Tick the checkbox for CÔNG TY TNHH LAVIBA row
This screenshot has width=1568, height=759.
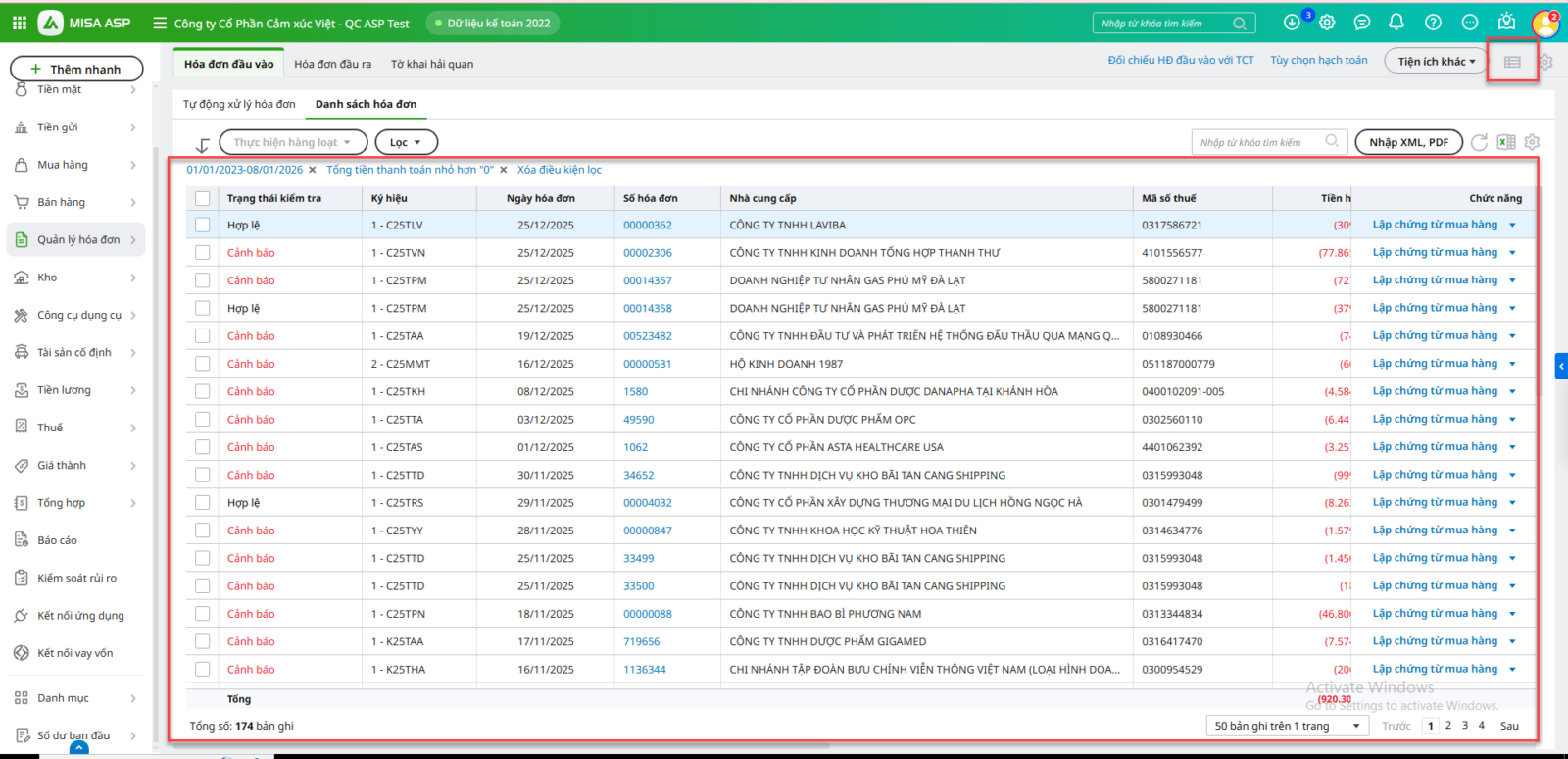point(203,225)
